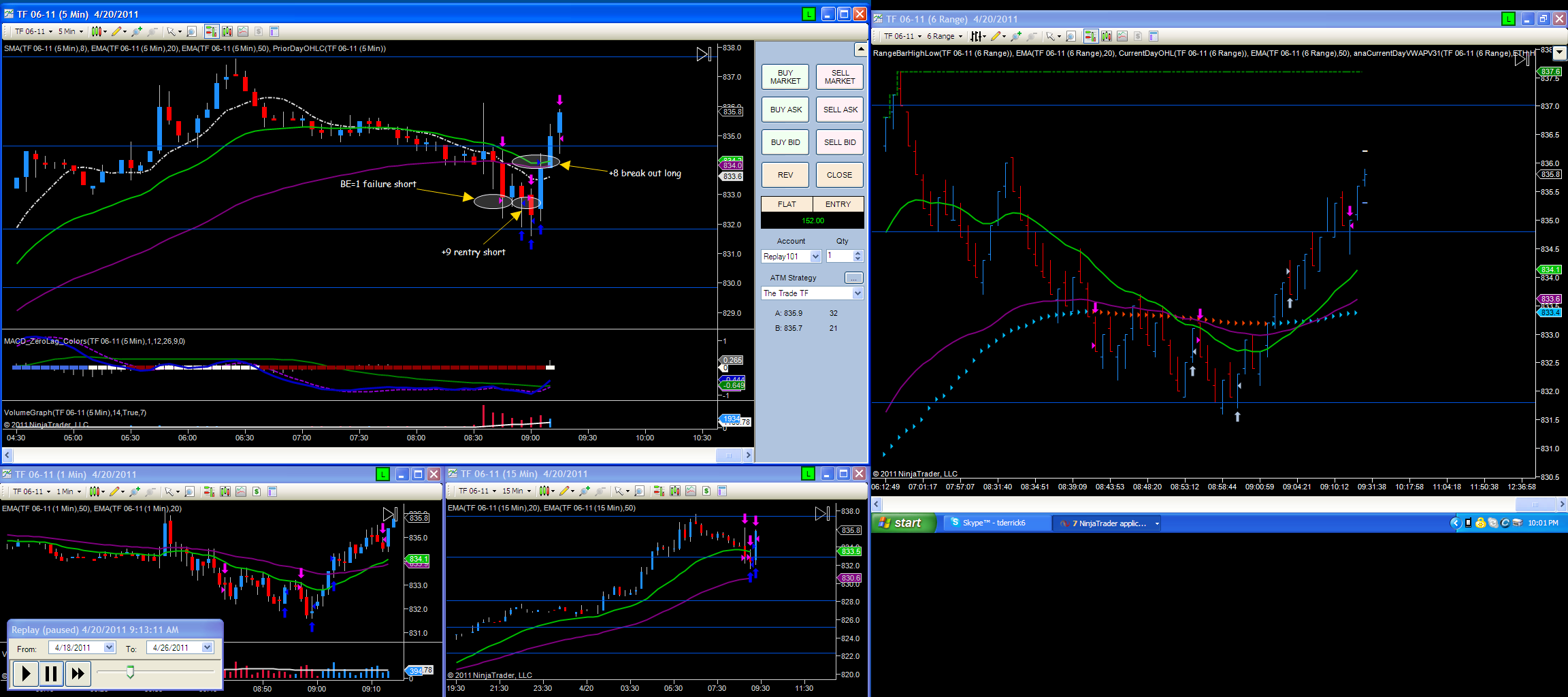Viewport: 1568px width, 697px height.
Task: Click the BUY ASK button
Action: click(785, 110)
